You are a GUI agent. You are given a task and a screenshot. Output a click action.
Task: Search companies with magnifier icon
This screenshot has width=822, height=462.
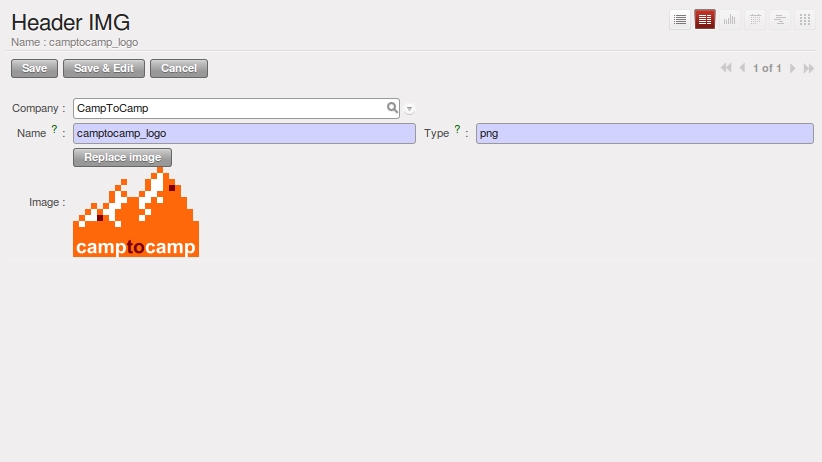point(392,108)
